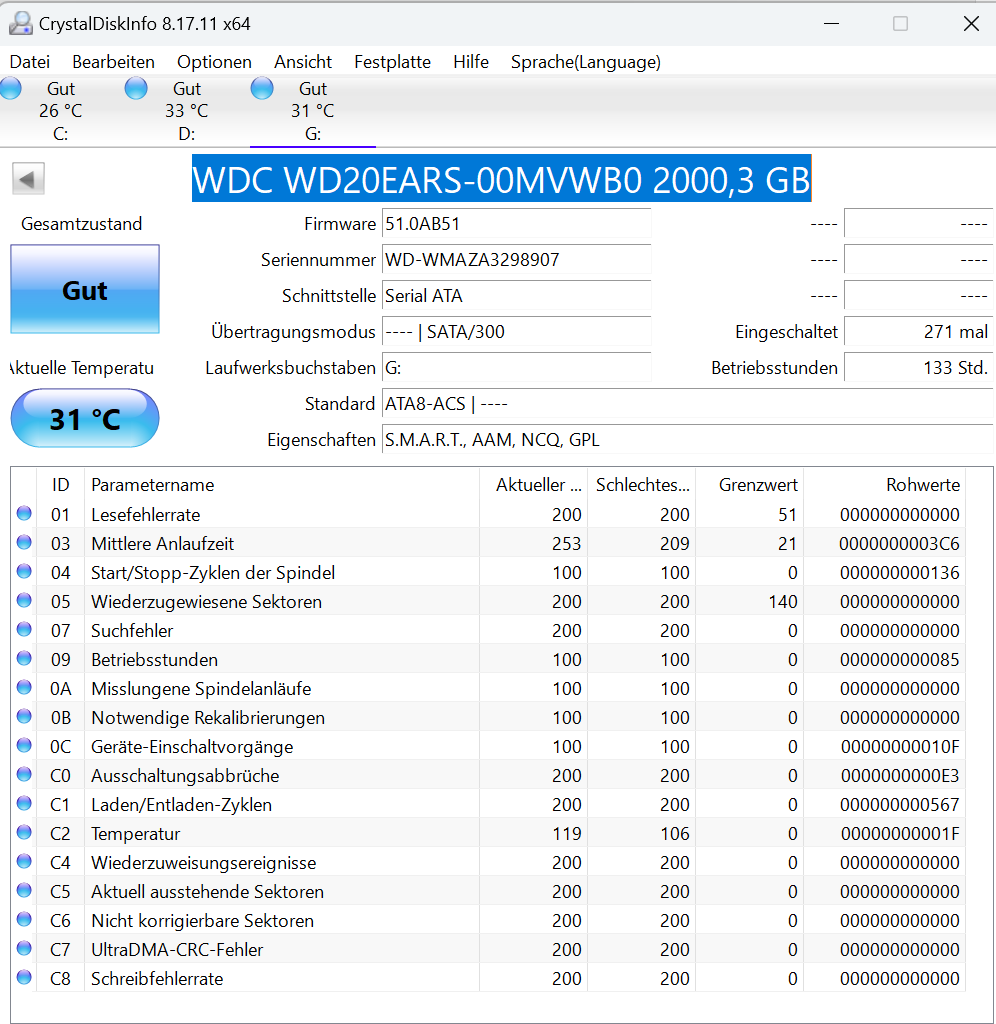
Task: Open the Festplatte menu
Action: [393, 62]
